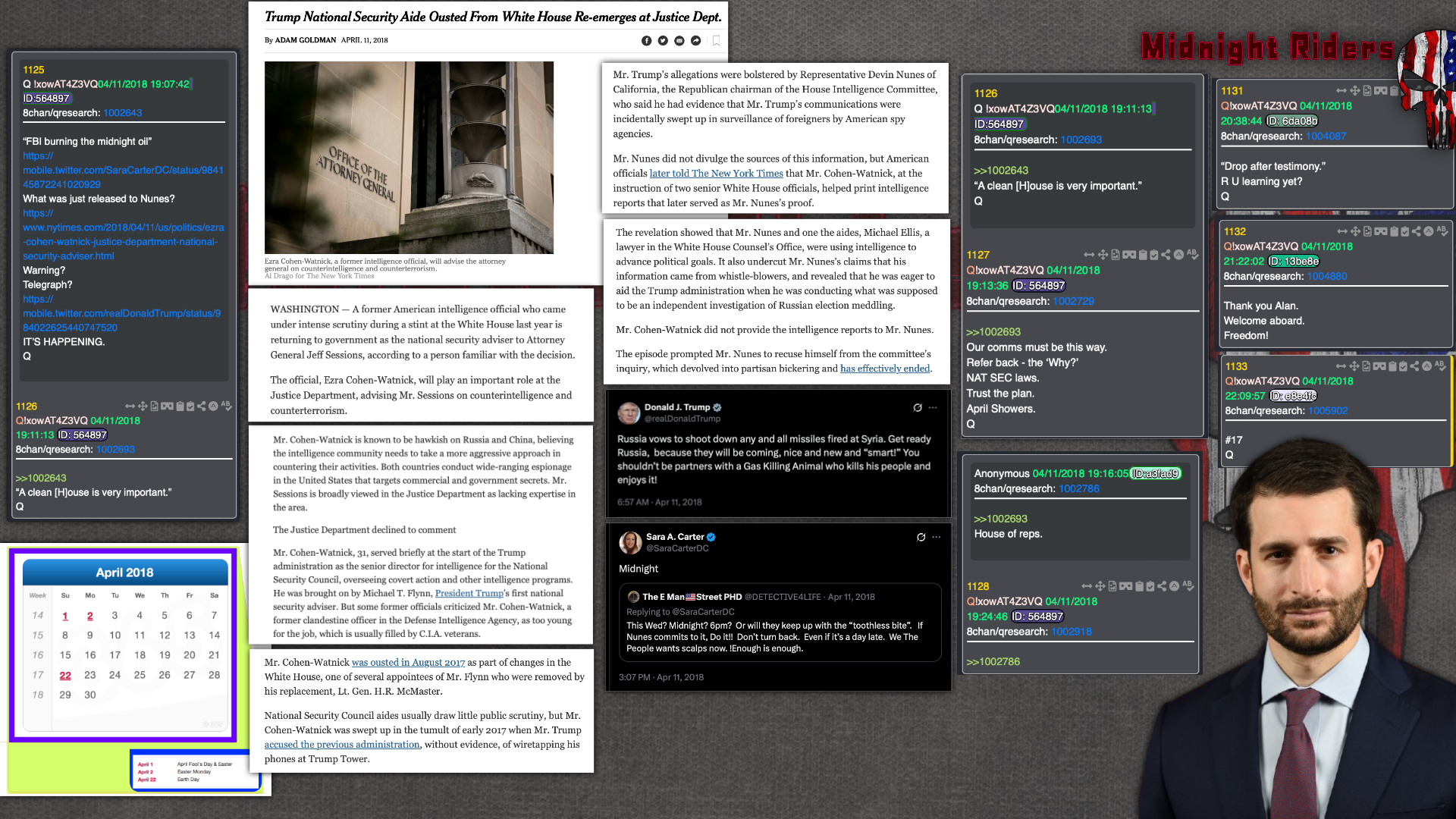Screen dimensions: 1456x819
Task: Click the spell-check AB icon on left post 1126
Action: (226, 406)
